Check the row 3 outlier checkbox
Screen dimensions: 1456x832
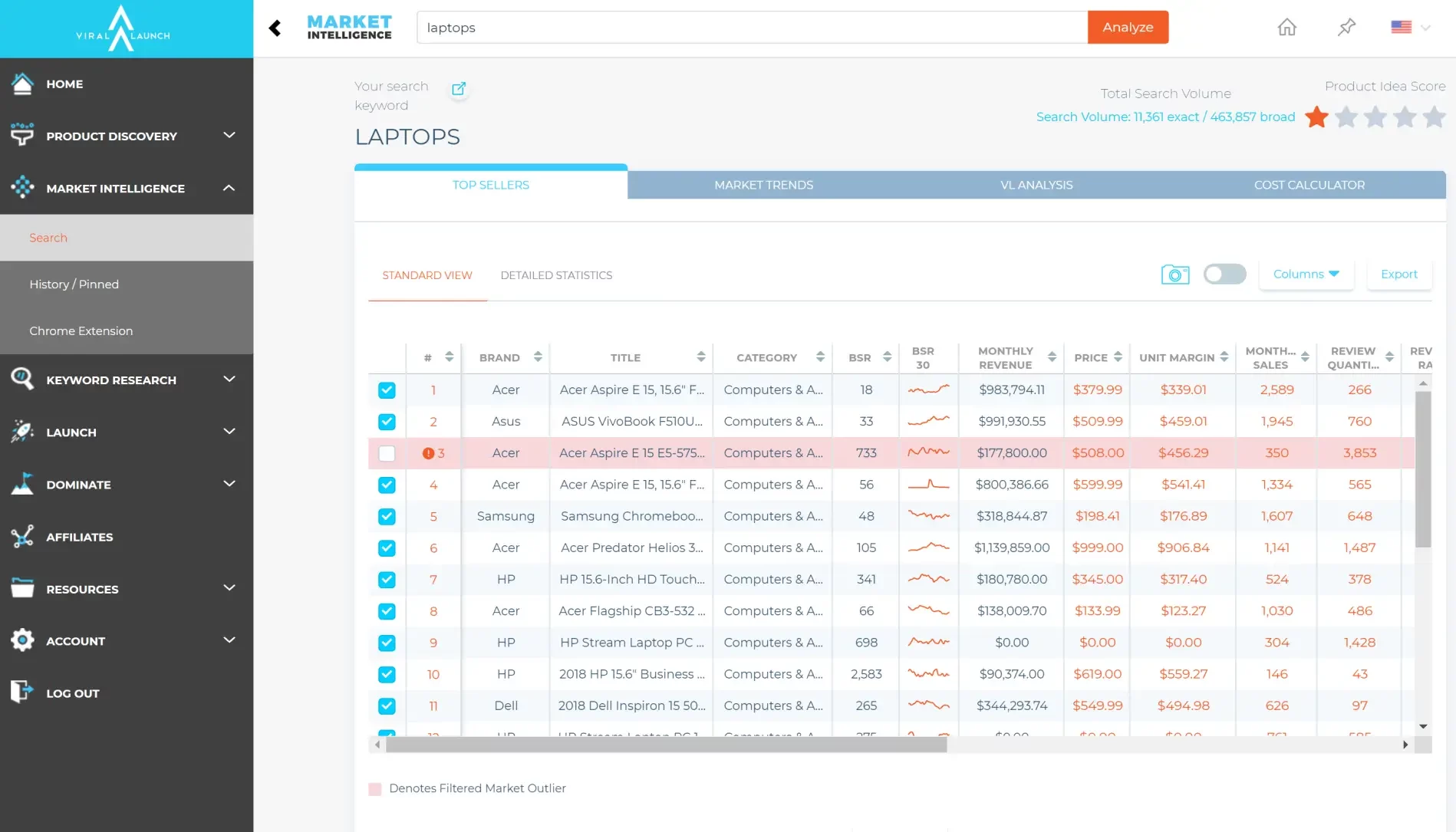pos(387,453)
